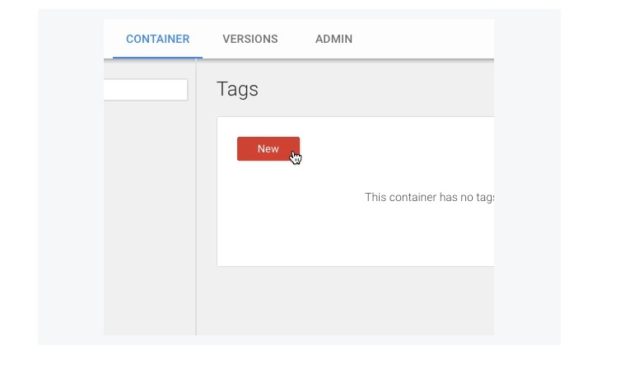Switch to the CONTAINER tab
This screenshot has height=370, width=630.
pos(158,39)
